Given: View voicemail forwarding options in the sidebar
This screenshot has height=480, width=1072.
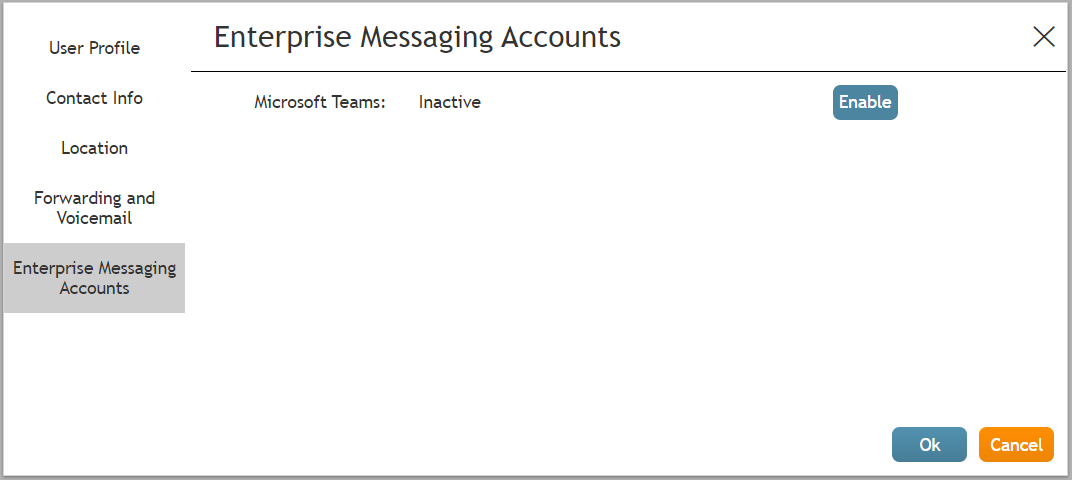Looking at the screenshot, I should [94, 208].
